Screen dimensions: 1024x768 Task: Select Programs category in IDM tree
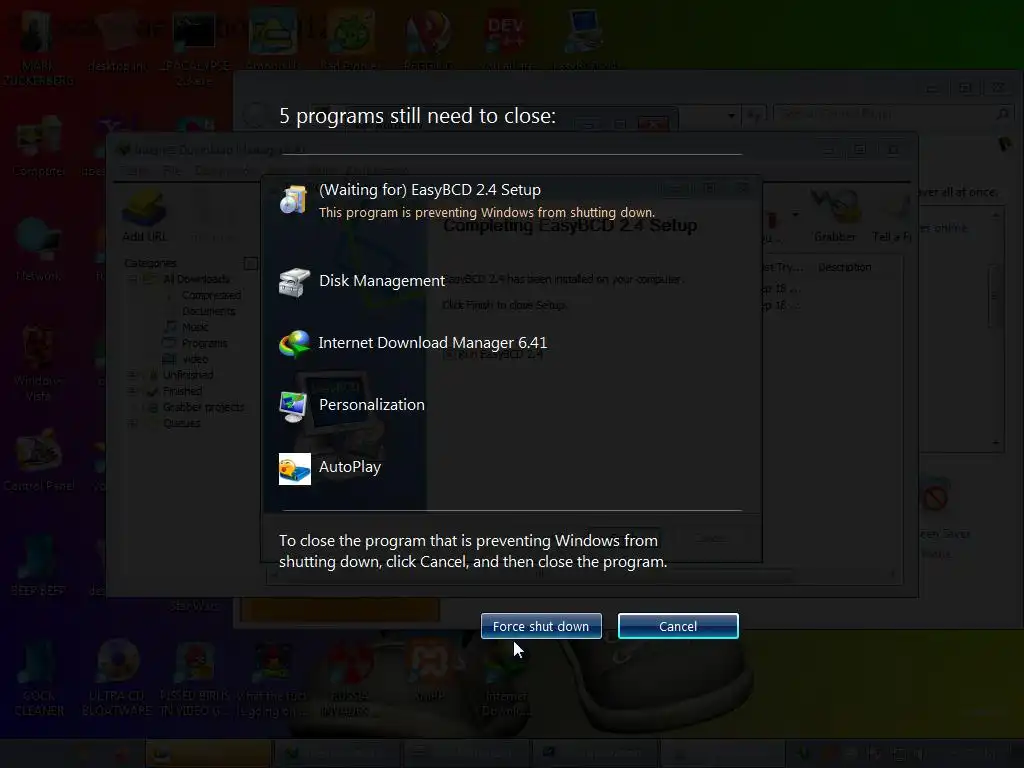click(204, 343)
